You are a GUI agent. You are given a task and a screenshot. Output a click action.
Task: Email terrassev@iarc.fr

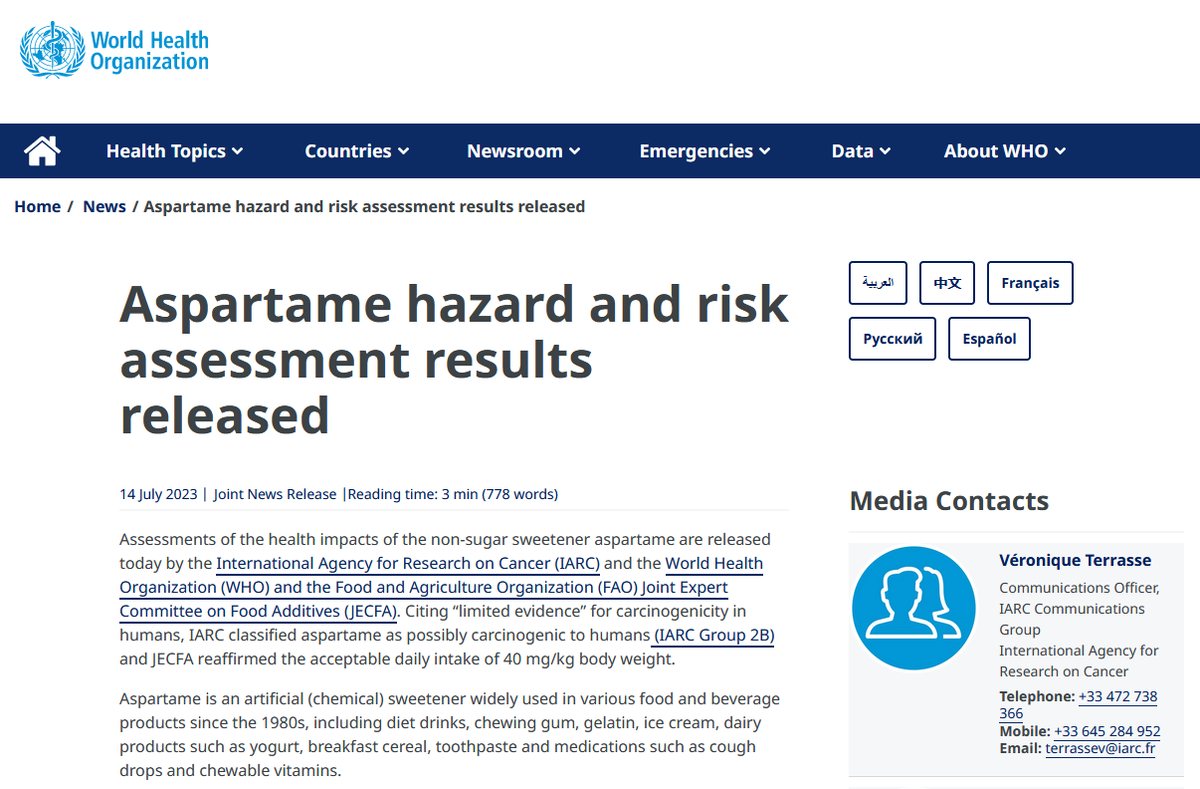point(1100,748)
